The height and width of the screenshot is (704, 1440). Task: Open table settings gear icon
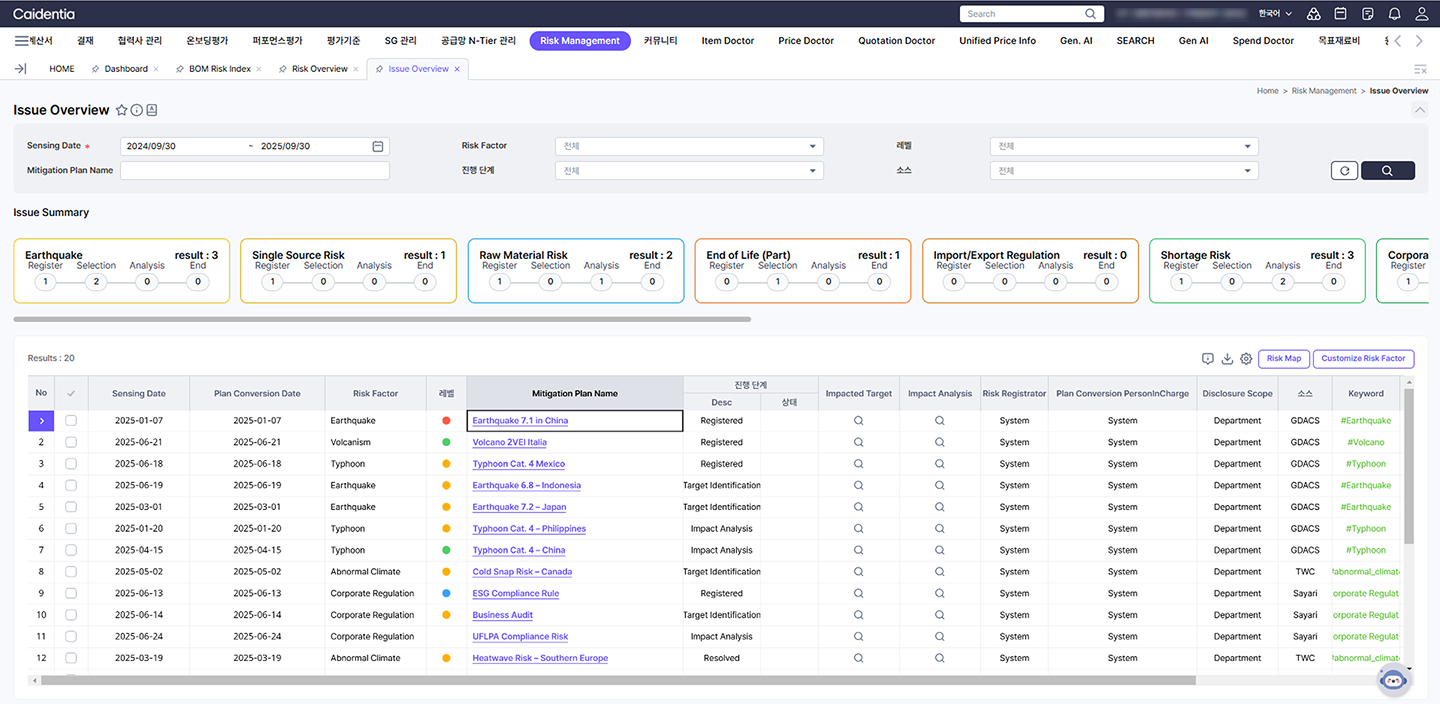click(x=1246, y=359)
